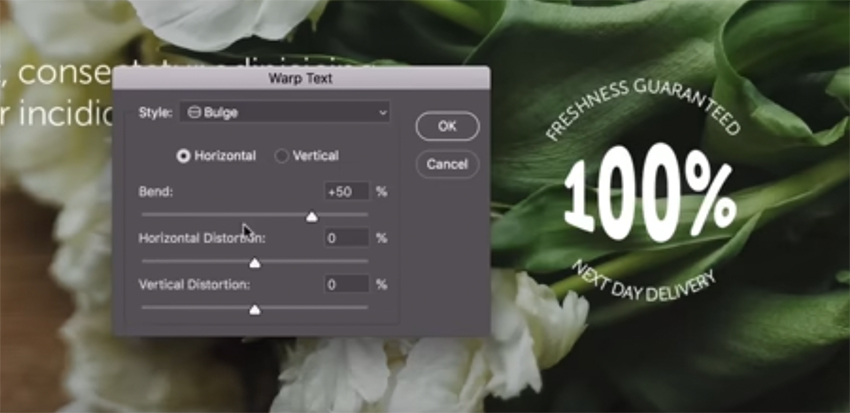This screenshot has height=413, width=850.
Task: Click the Bend value field showing +50
Action: coord(347,191)
